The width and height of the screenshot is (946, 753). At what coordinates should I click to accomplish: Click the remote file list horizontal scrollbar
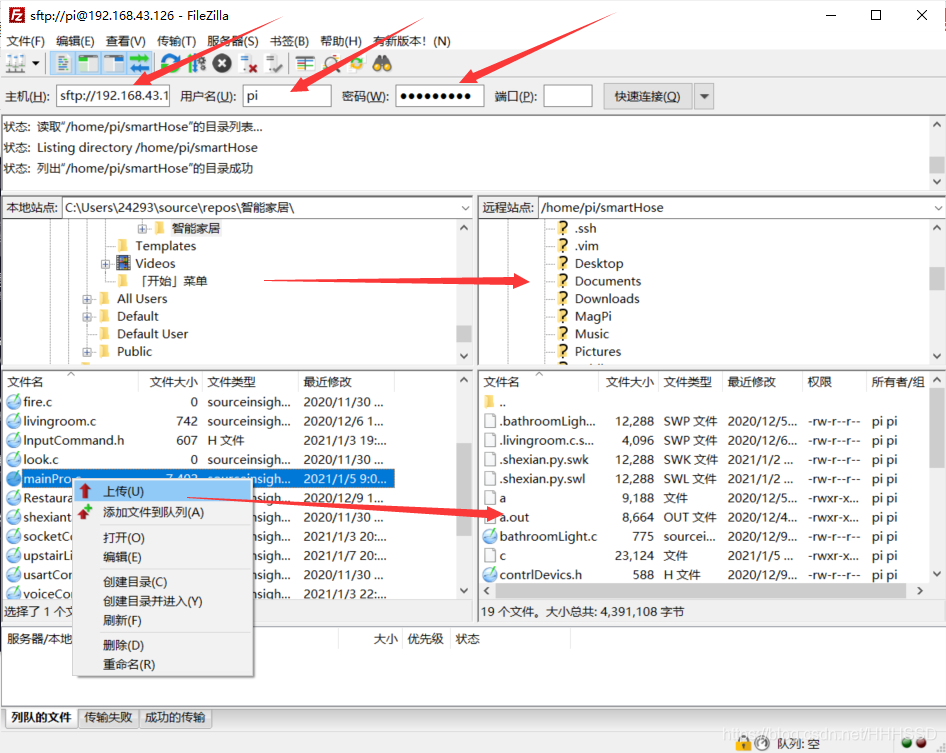point(700,591)
